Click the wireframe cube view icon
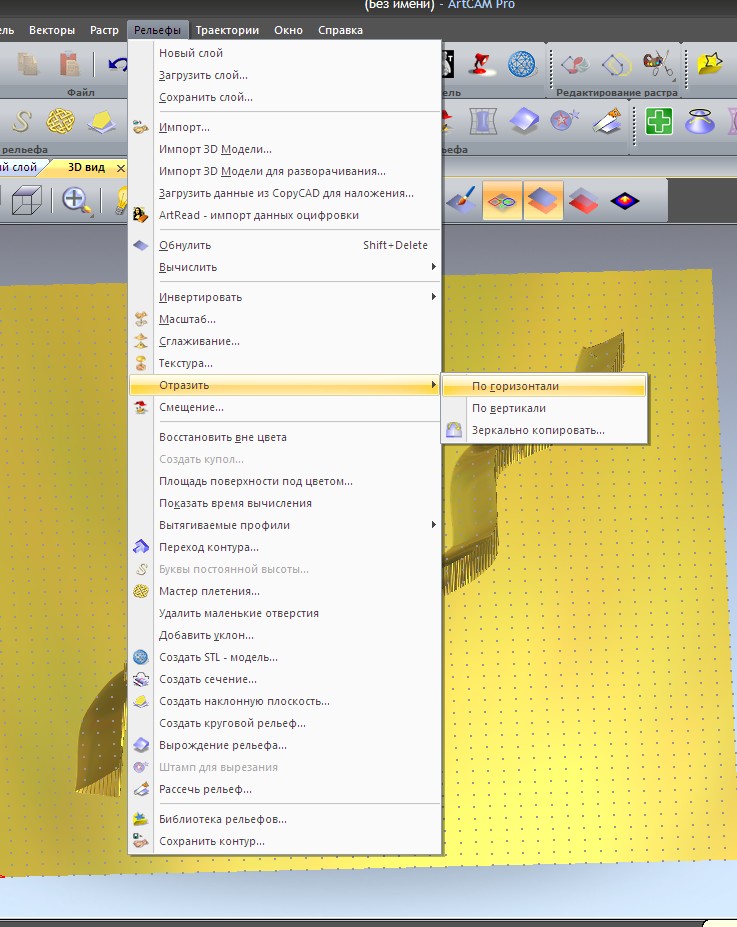The height and width of the screenshot is (927, 737). click(27, 200)
